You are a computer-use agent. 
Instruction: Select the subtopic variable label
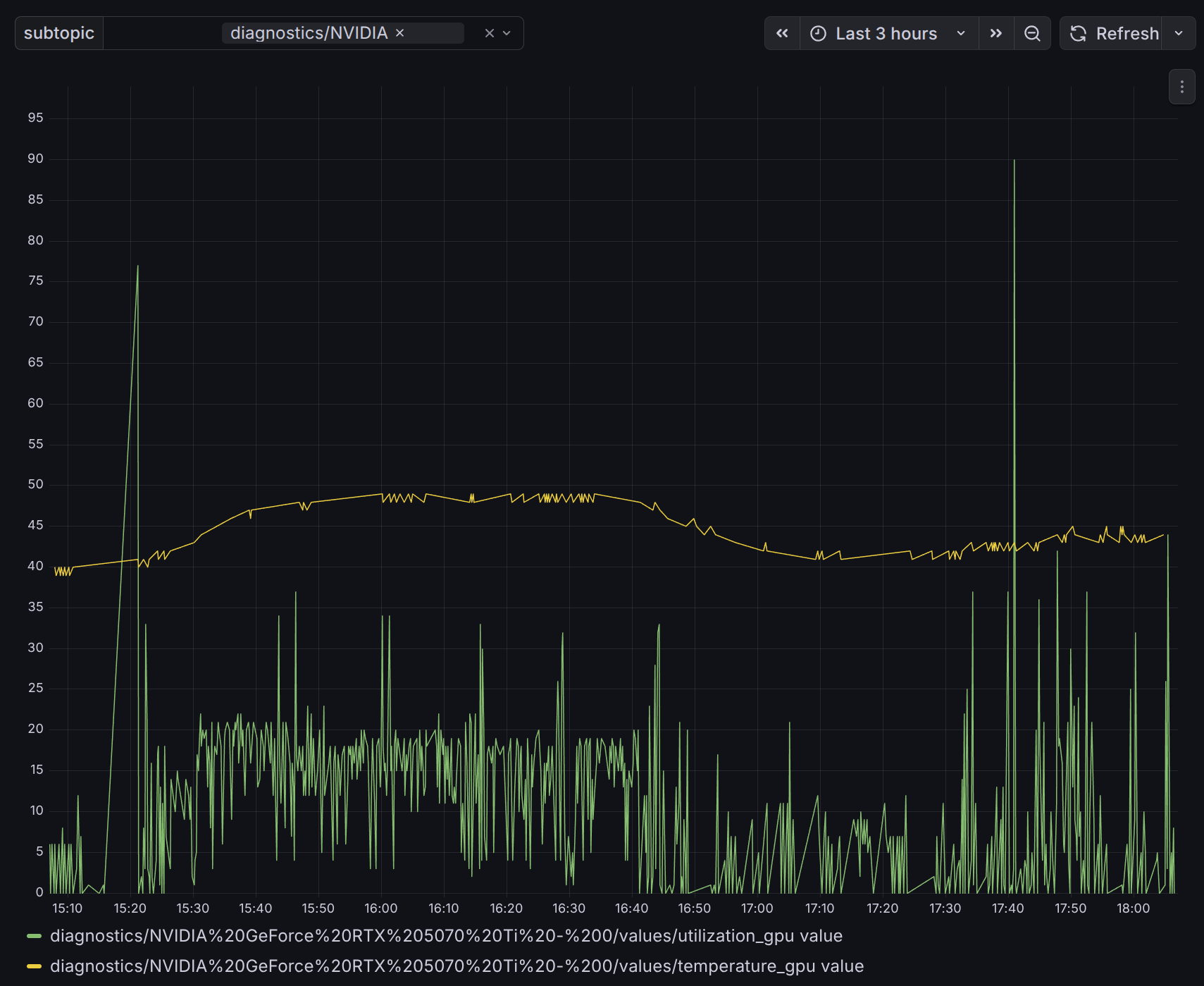(x=58, y=32)
